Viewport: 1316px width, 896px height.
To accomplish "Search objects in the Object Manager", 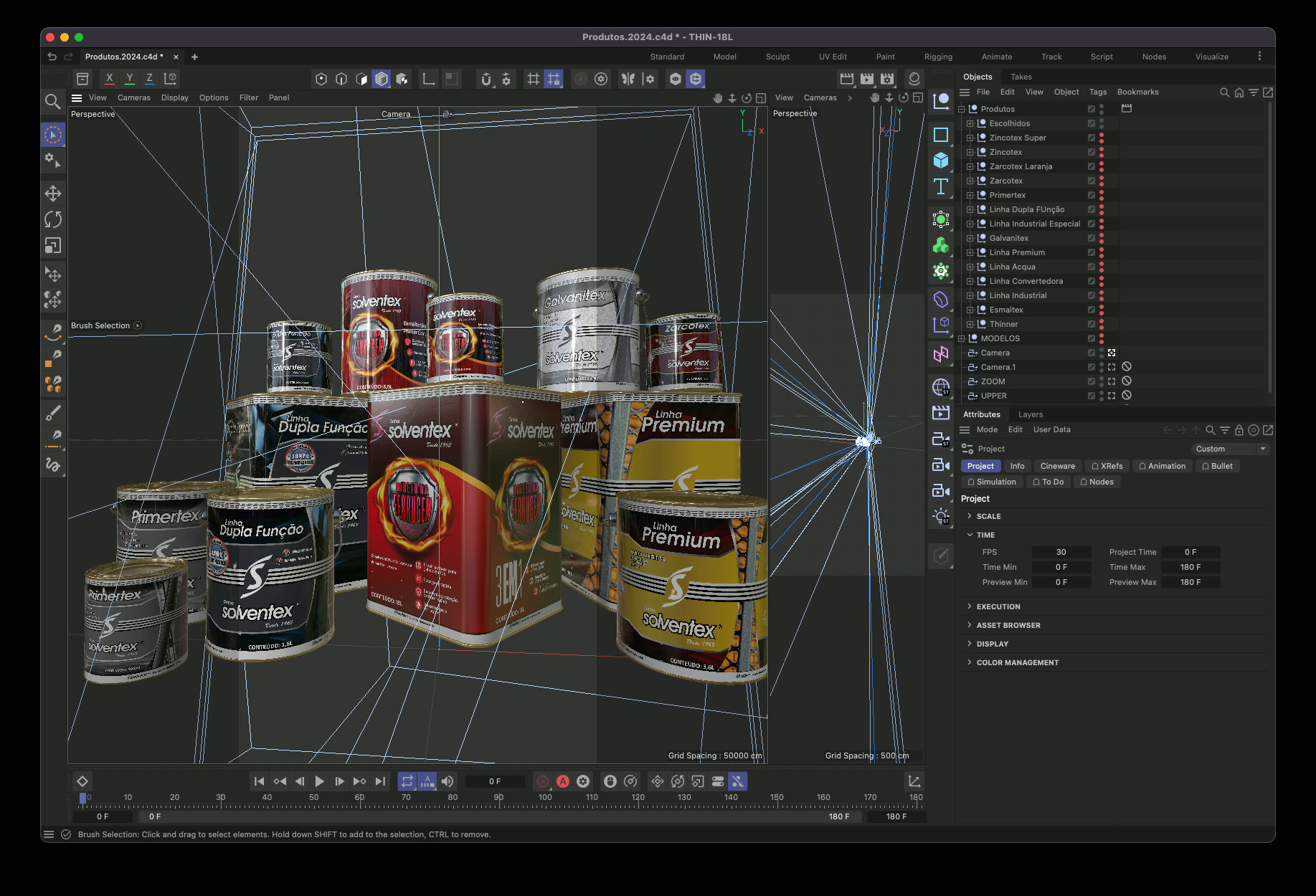I will point(1224,92).
